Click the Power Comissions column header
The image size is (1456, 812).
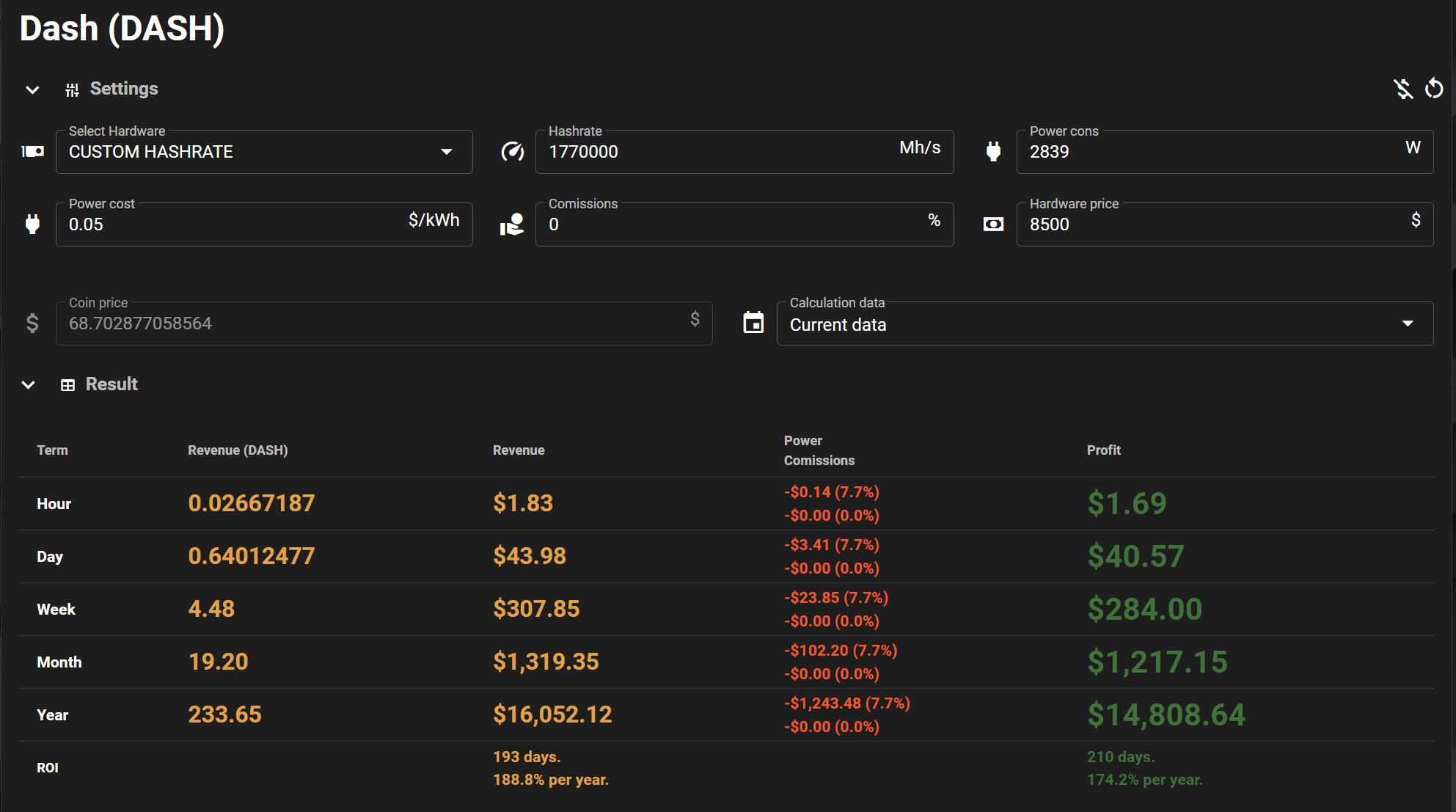click(819, 450)
